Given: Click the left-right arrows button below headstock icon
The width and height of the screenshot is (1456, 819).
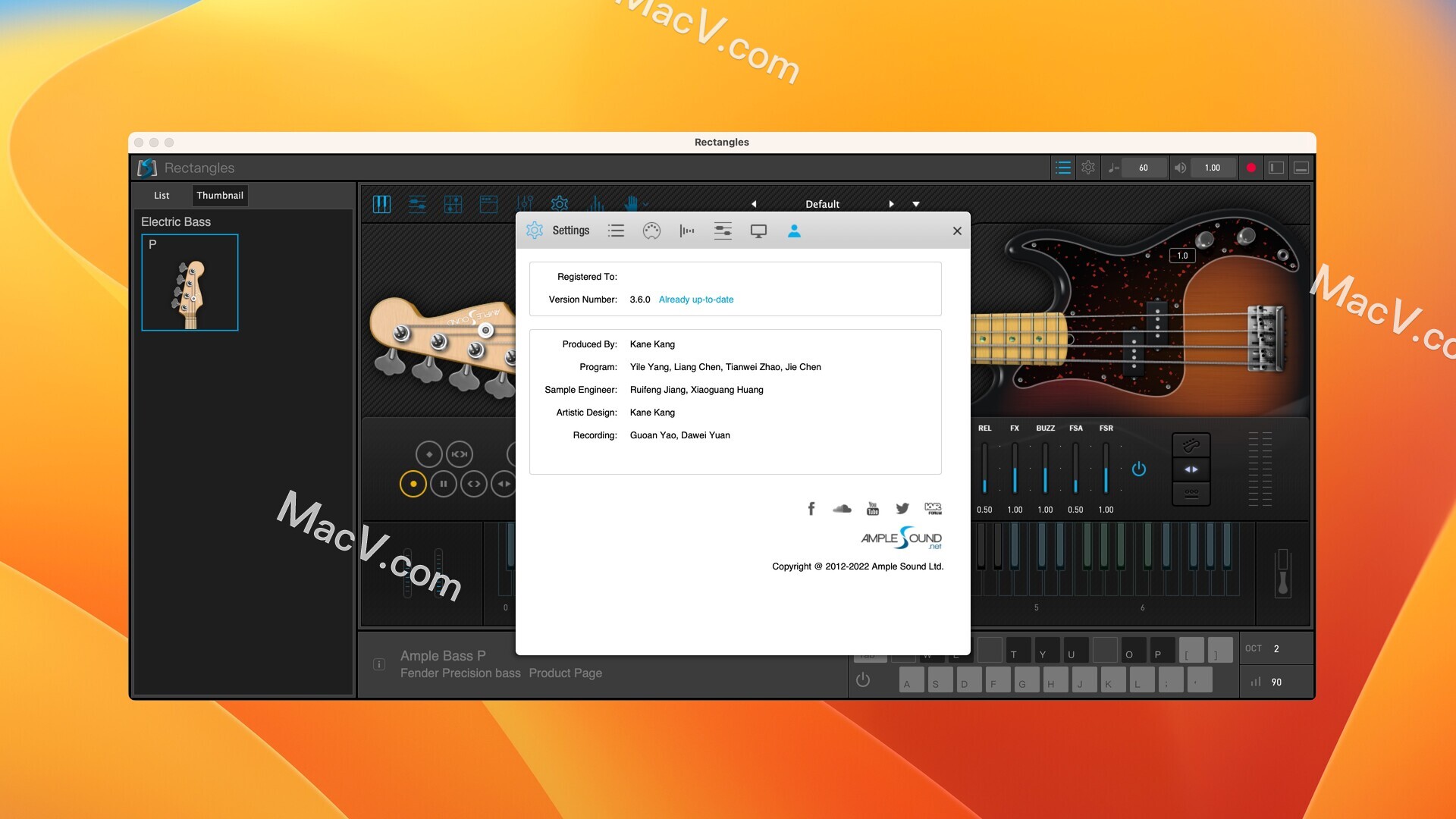Looking at the screenshot, I should pos(1191,469).
